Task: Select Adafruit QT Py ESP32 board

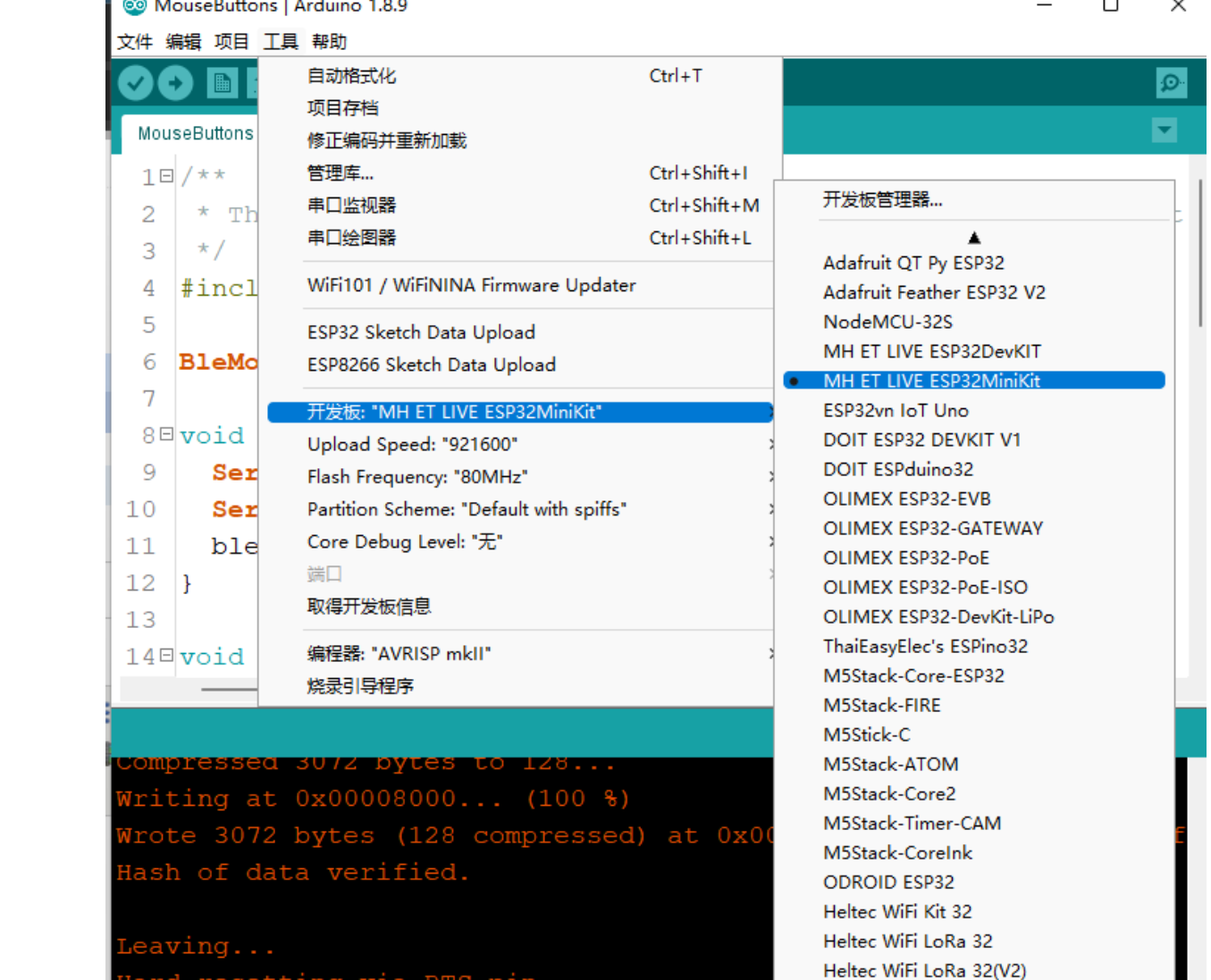Action: [974, 263]
